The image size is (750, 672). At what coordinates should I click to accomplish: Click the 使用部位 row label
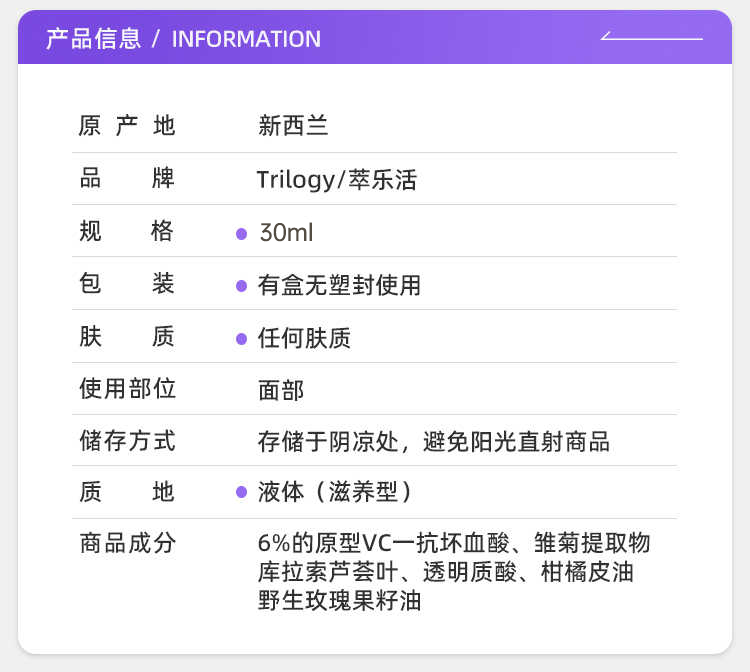[127, 389]
